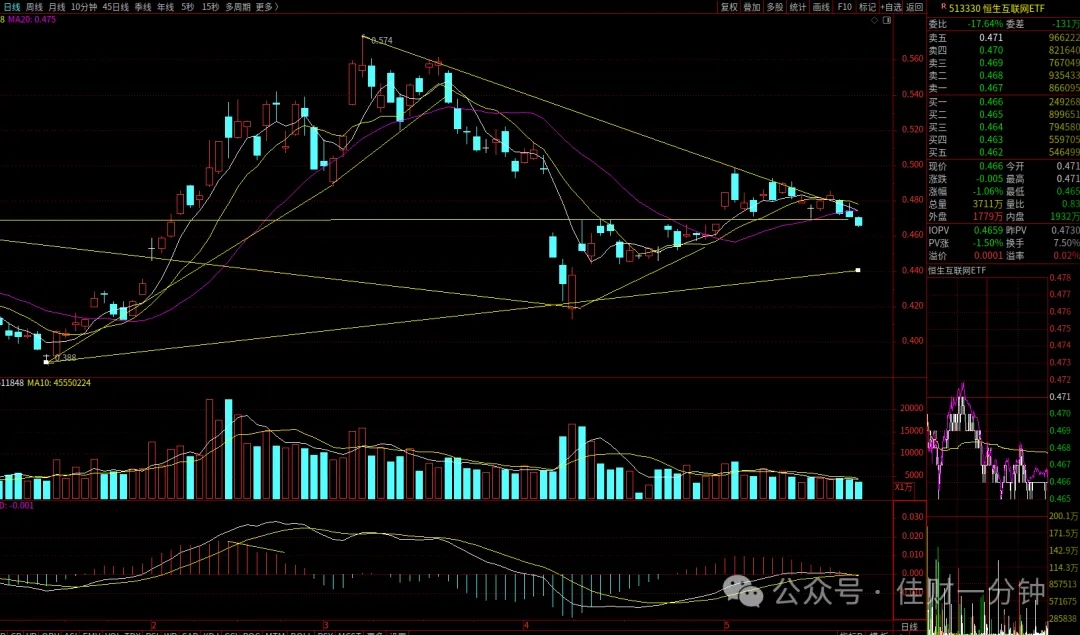Click the 外盘 1779万 value
1080x635 pixels.
pyautogui.click(x=988, y=216)
